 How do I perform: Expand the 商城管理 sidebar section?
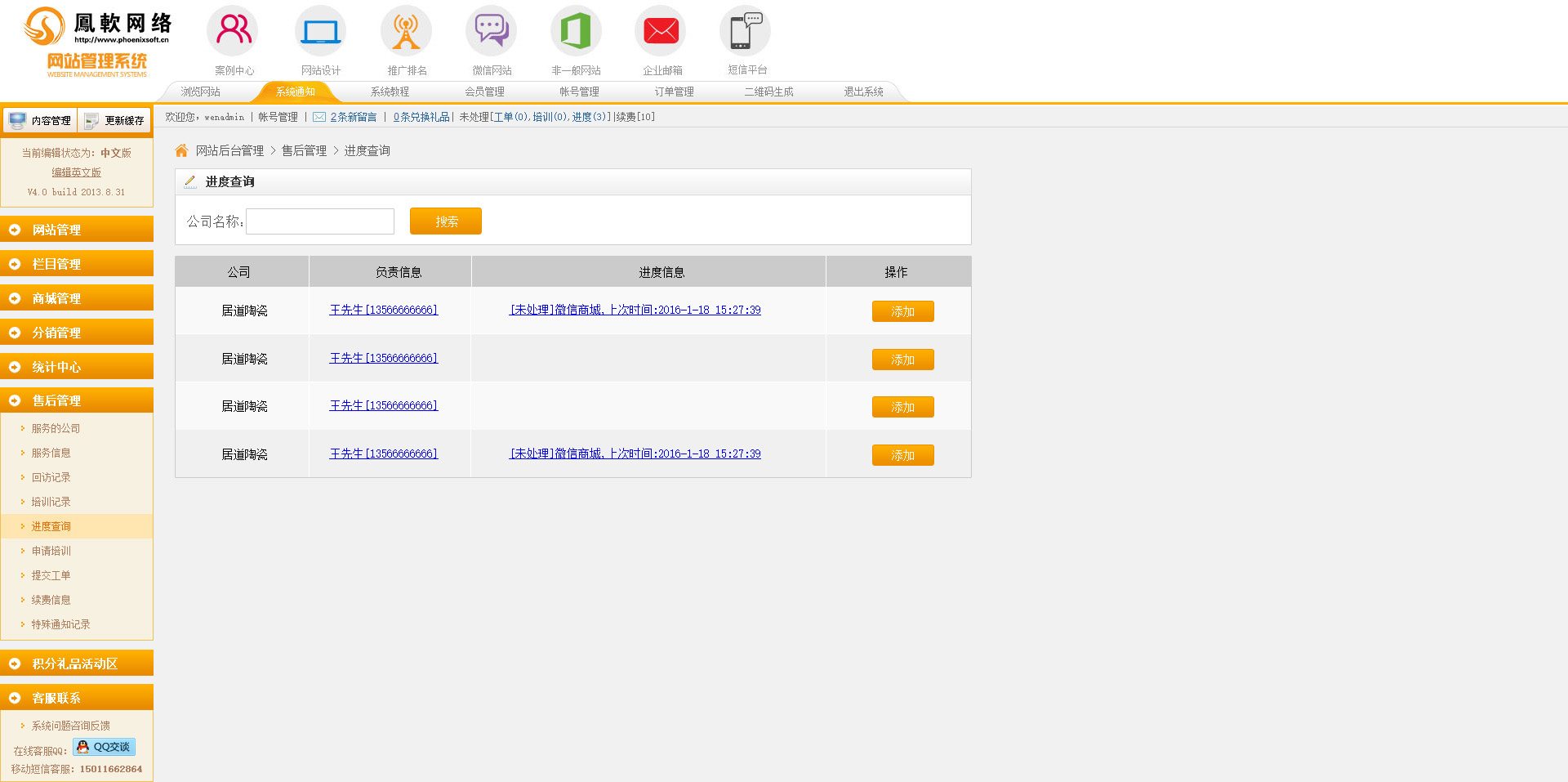[77, 298]
